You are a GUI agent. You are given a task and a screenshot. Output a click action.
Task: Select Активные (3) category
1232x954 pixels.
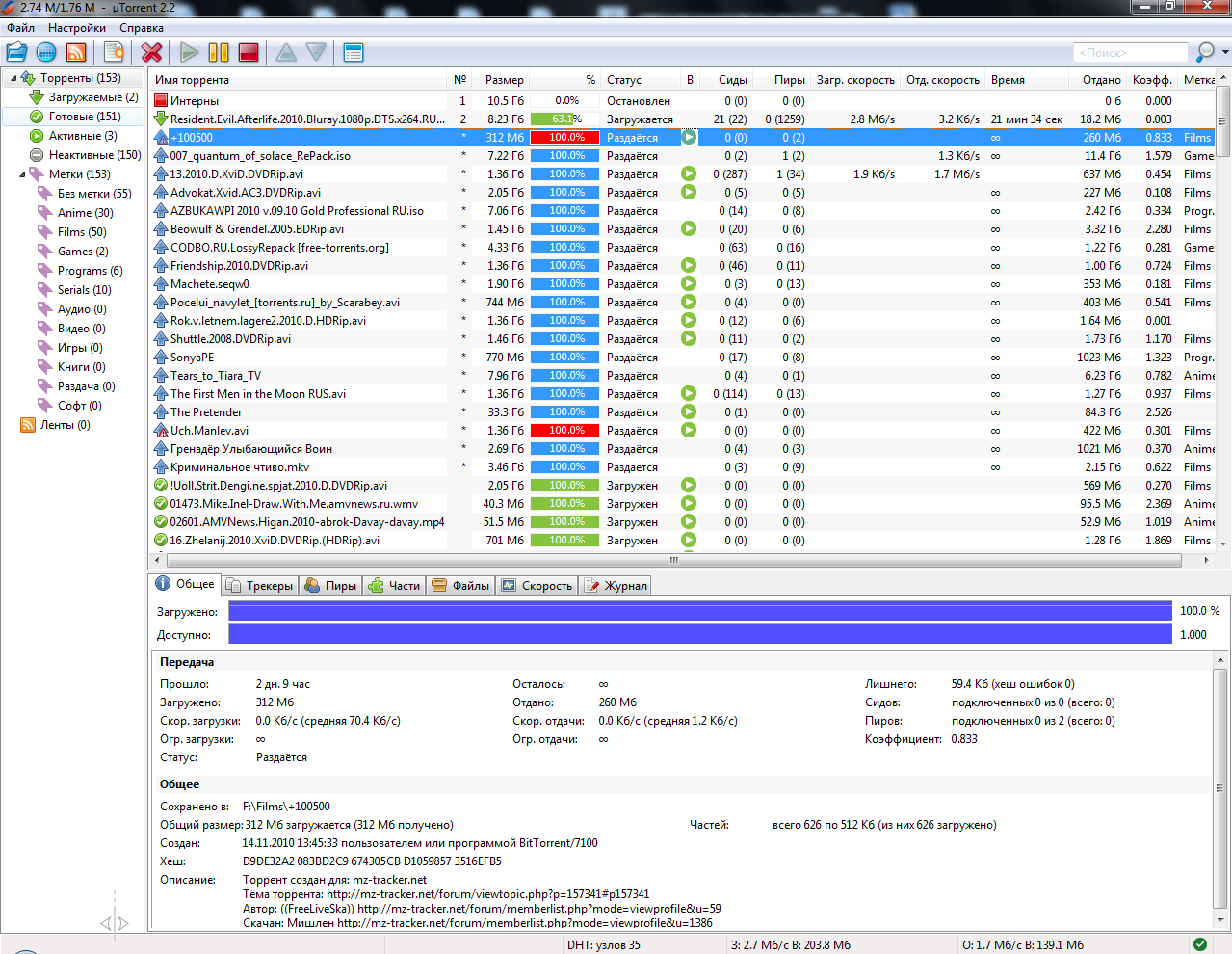73,136
